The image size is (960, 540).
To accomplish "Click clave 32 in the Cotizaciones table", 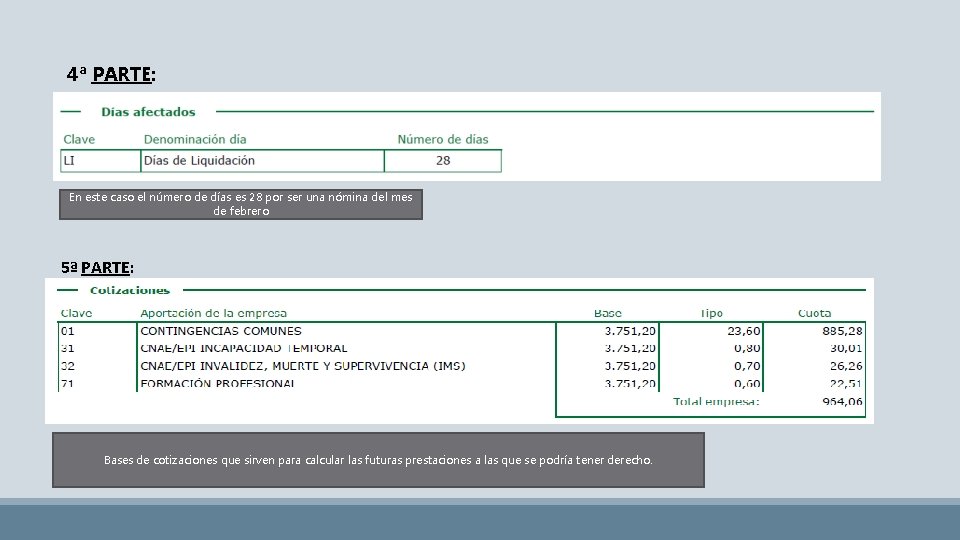I will pos(67,366).
